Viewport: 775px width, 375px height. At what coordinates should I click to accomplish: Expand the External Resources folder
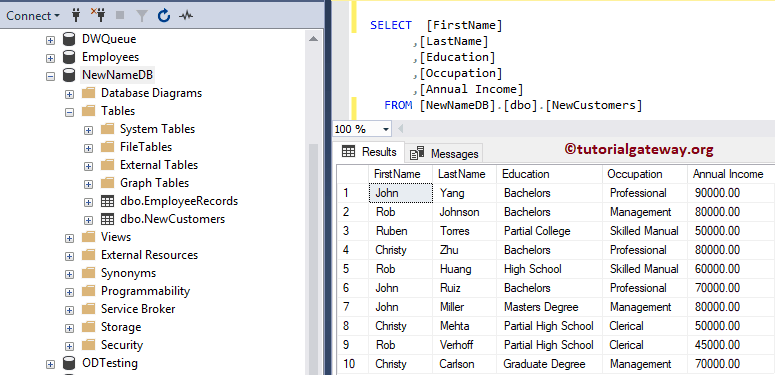coord(69,256)
